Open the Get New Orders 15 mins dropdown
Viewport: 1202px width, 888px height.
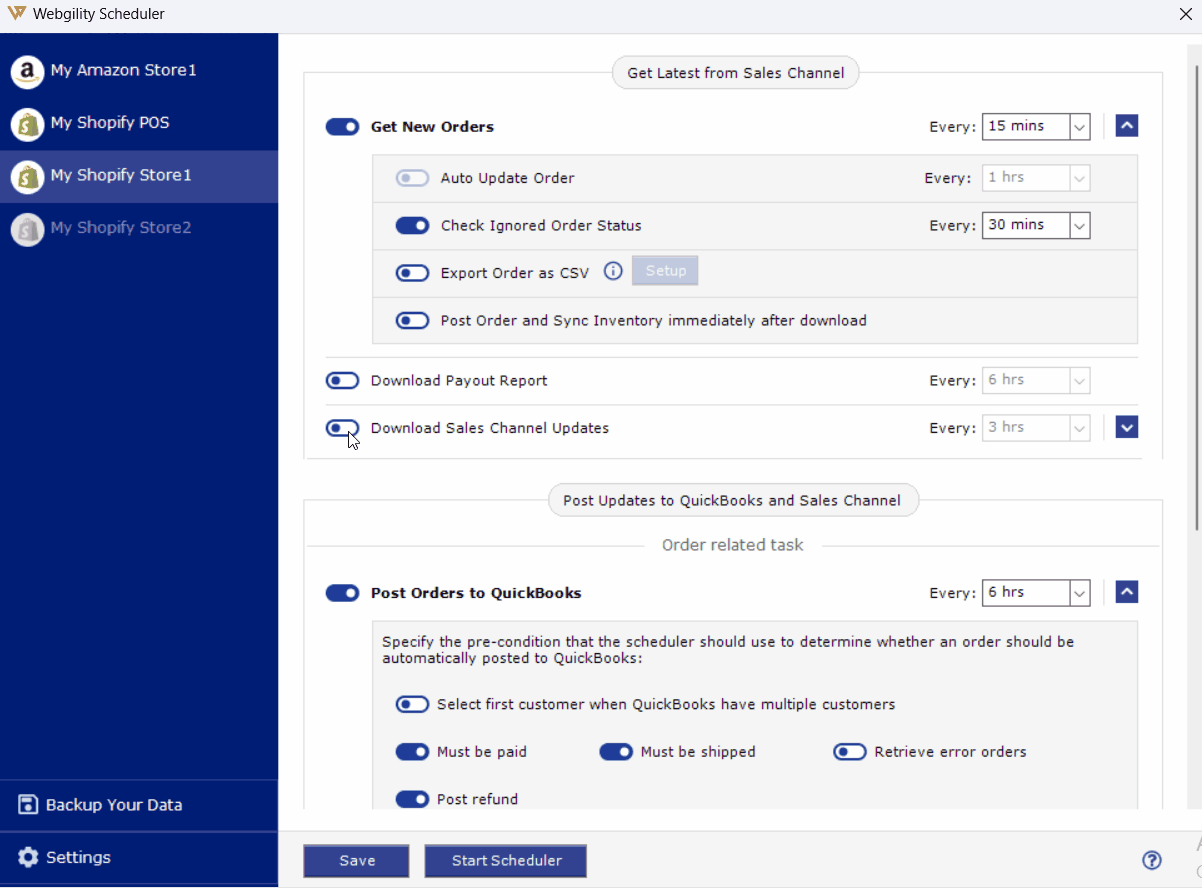(x=1079, y=127)
